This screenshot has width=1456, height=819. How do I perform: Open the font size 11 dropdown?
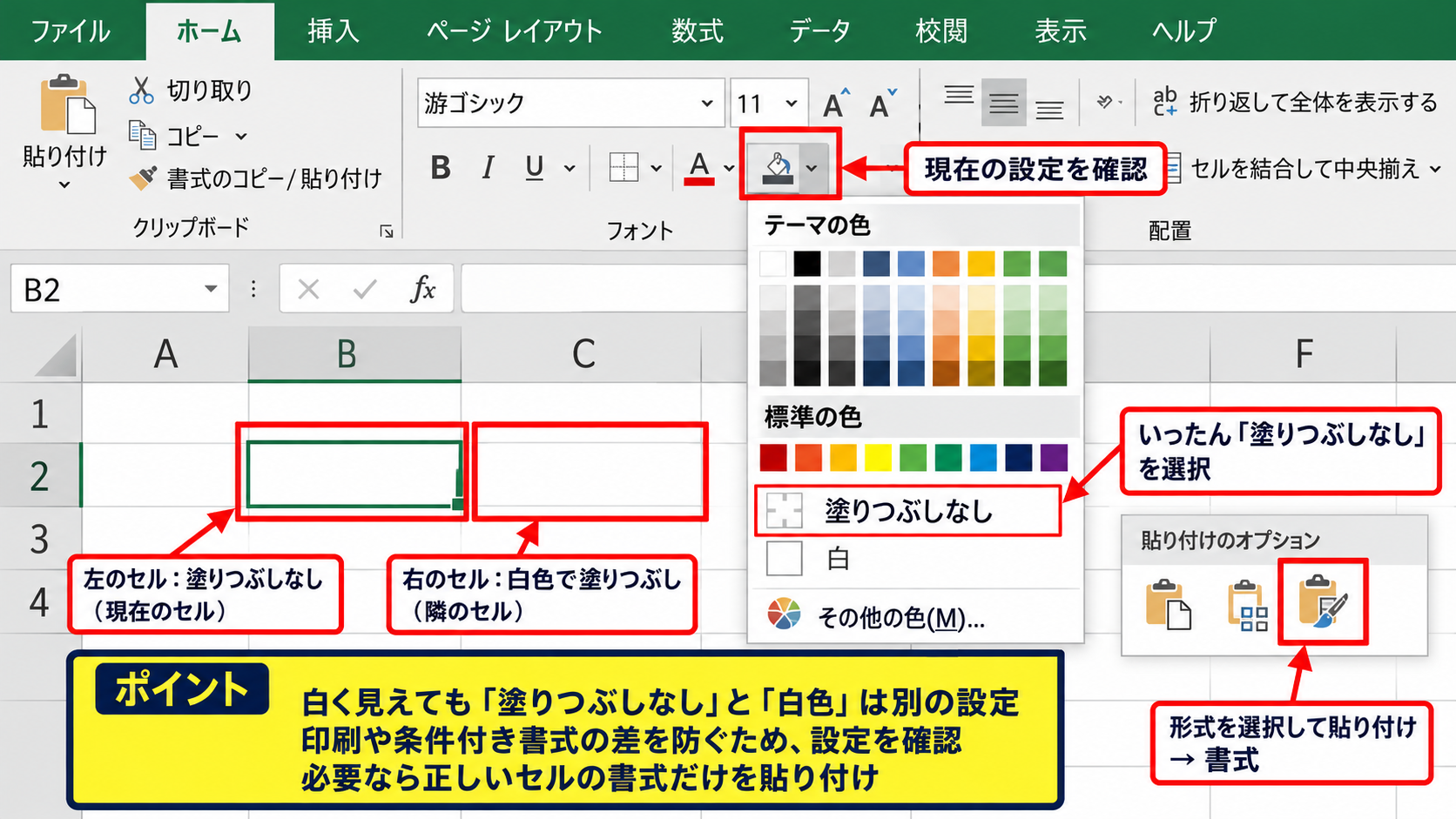coord(791,104)
